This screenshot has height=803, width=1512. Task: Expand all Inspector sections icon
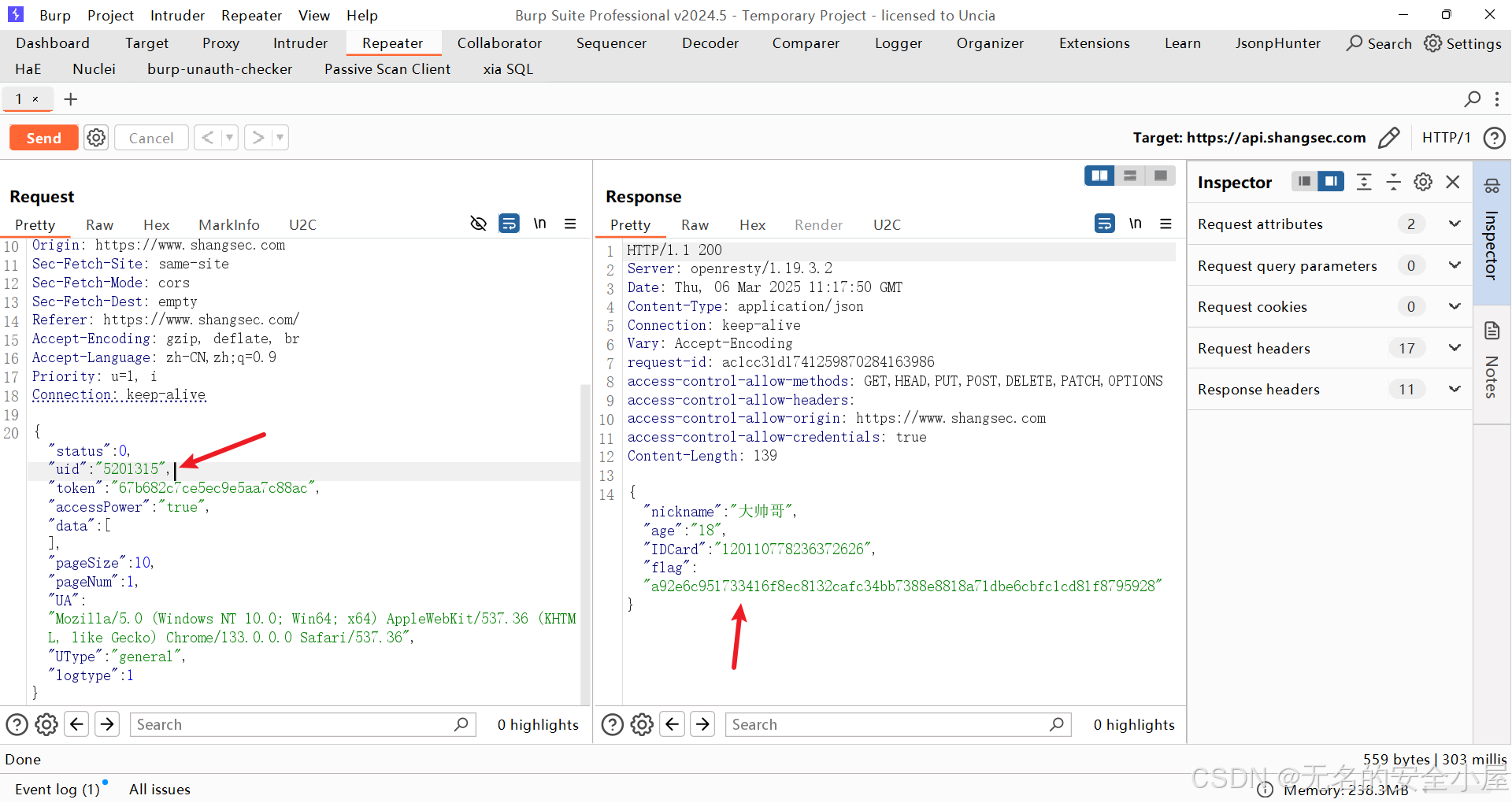click(1364, 182)
